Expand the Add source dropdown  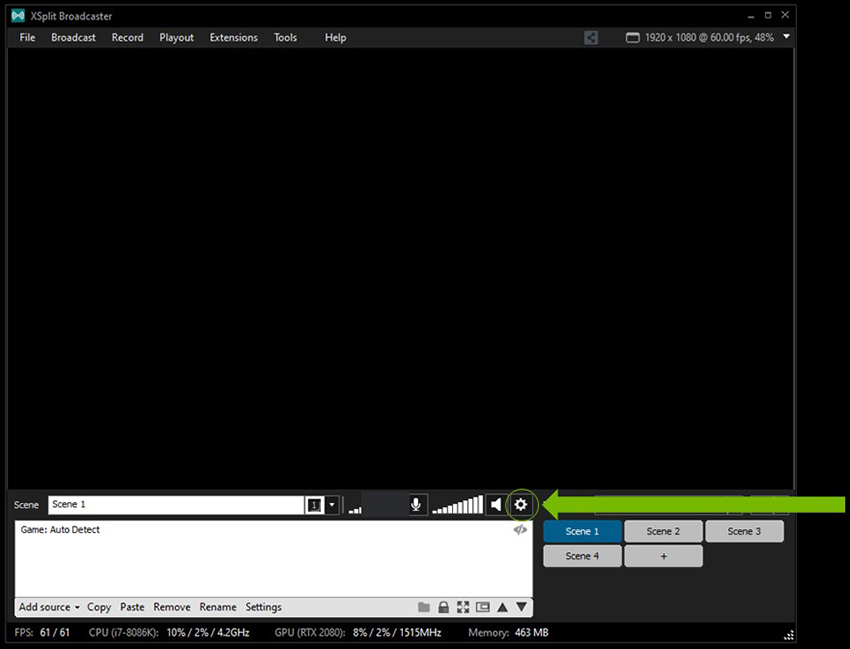tap(49, 607)
